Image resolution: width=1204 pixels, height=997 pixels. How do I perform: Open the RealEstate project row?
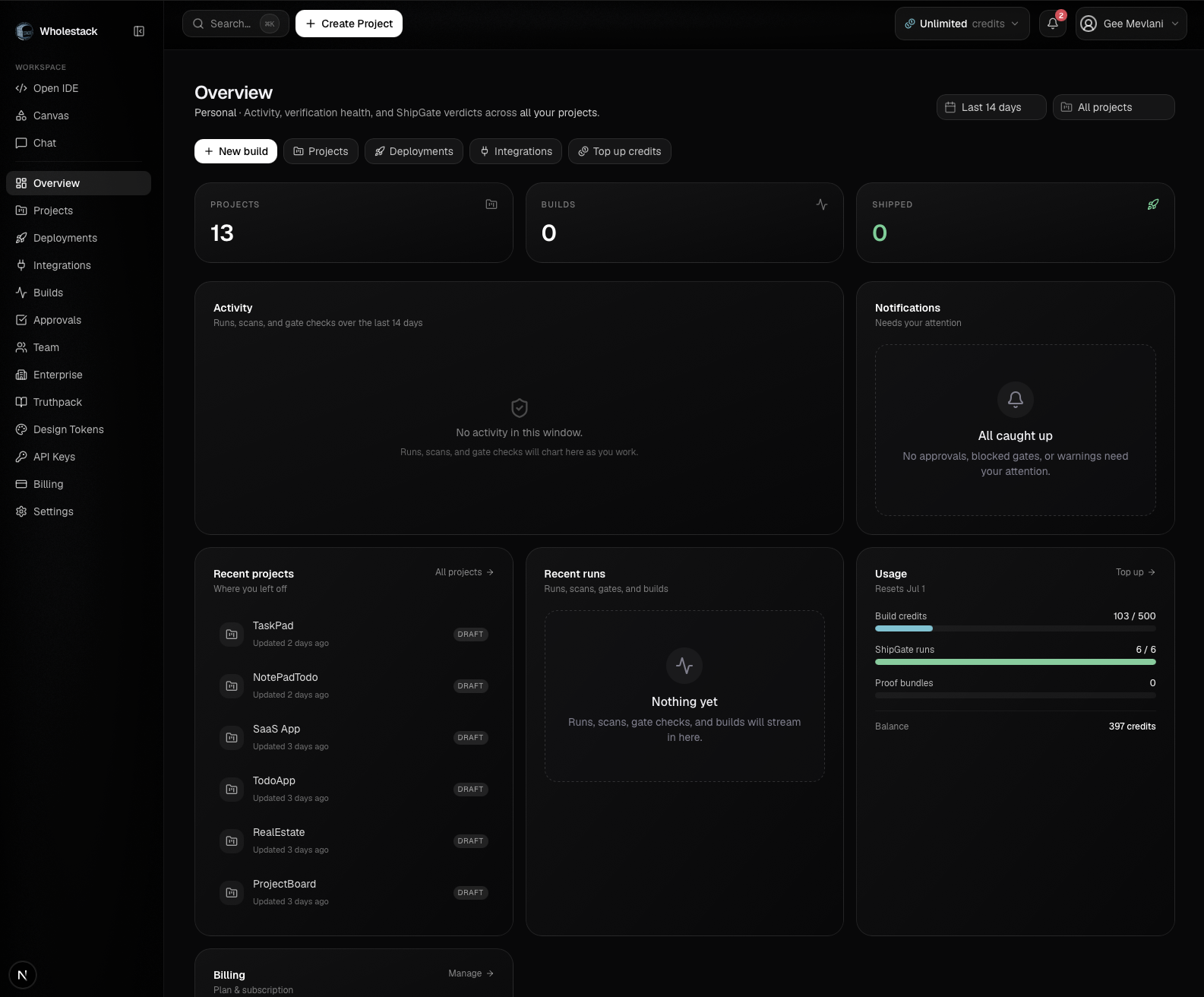point(354,841)
